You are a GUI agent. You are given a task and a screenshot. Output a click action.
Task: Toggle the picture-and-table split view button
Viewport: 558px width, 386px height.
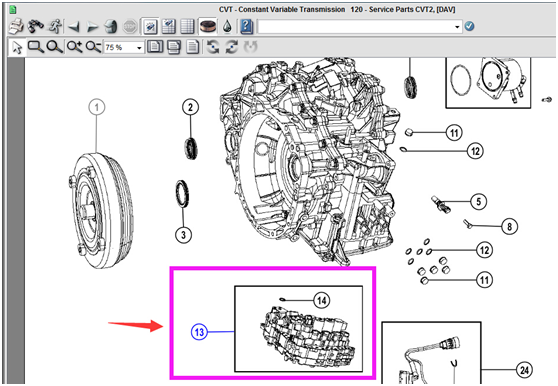tap(169, 26)
